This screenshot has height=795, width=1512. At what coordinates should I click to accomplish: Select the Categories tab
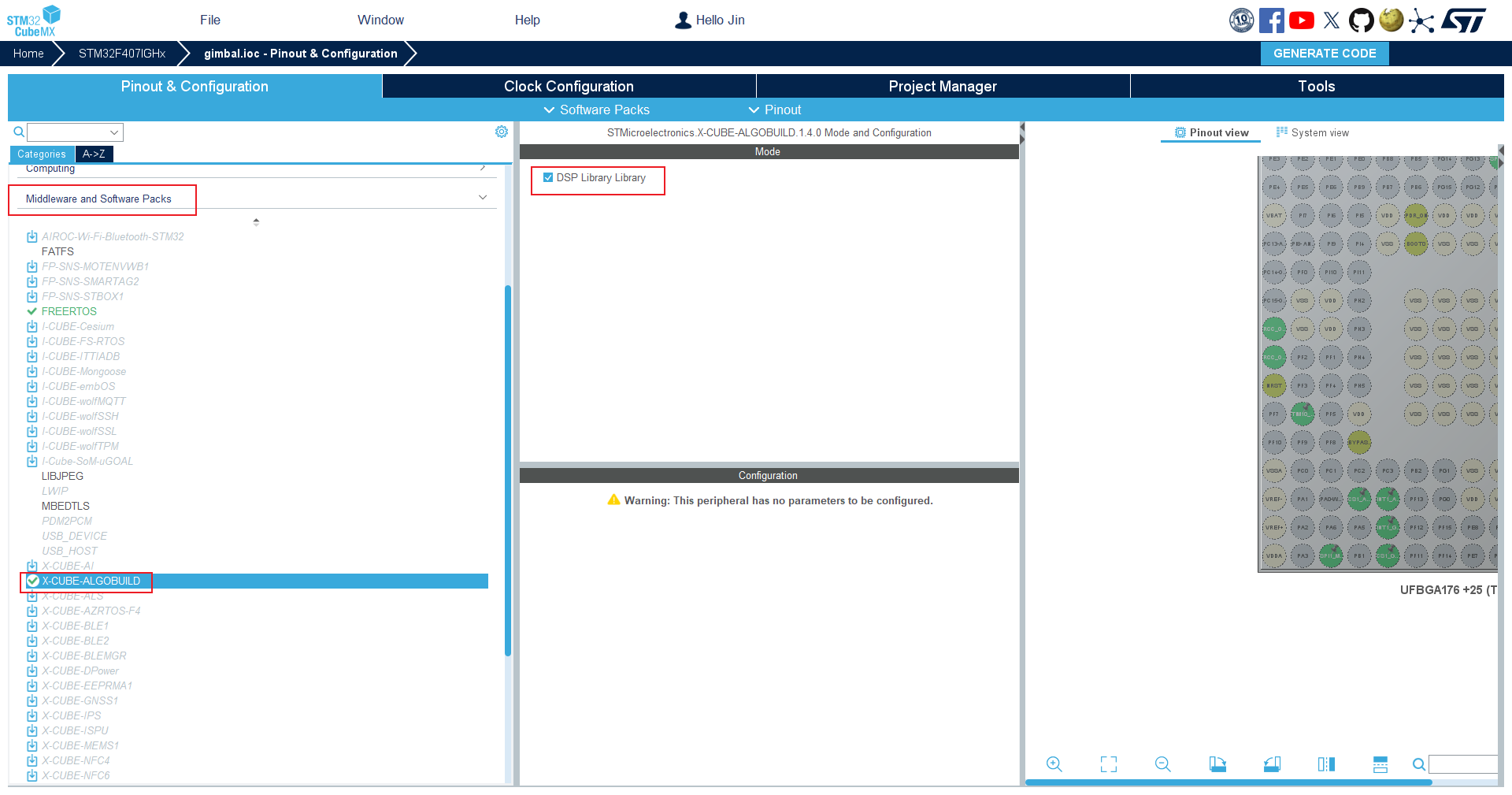click(42, 154)
